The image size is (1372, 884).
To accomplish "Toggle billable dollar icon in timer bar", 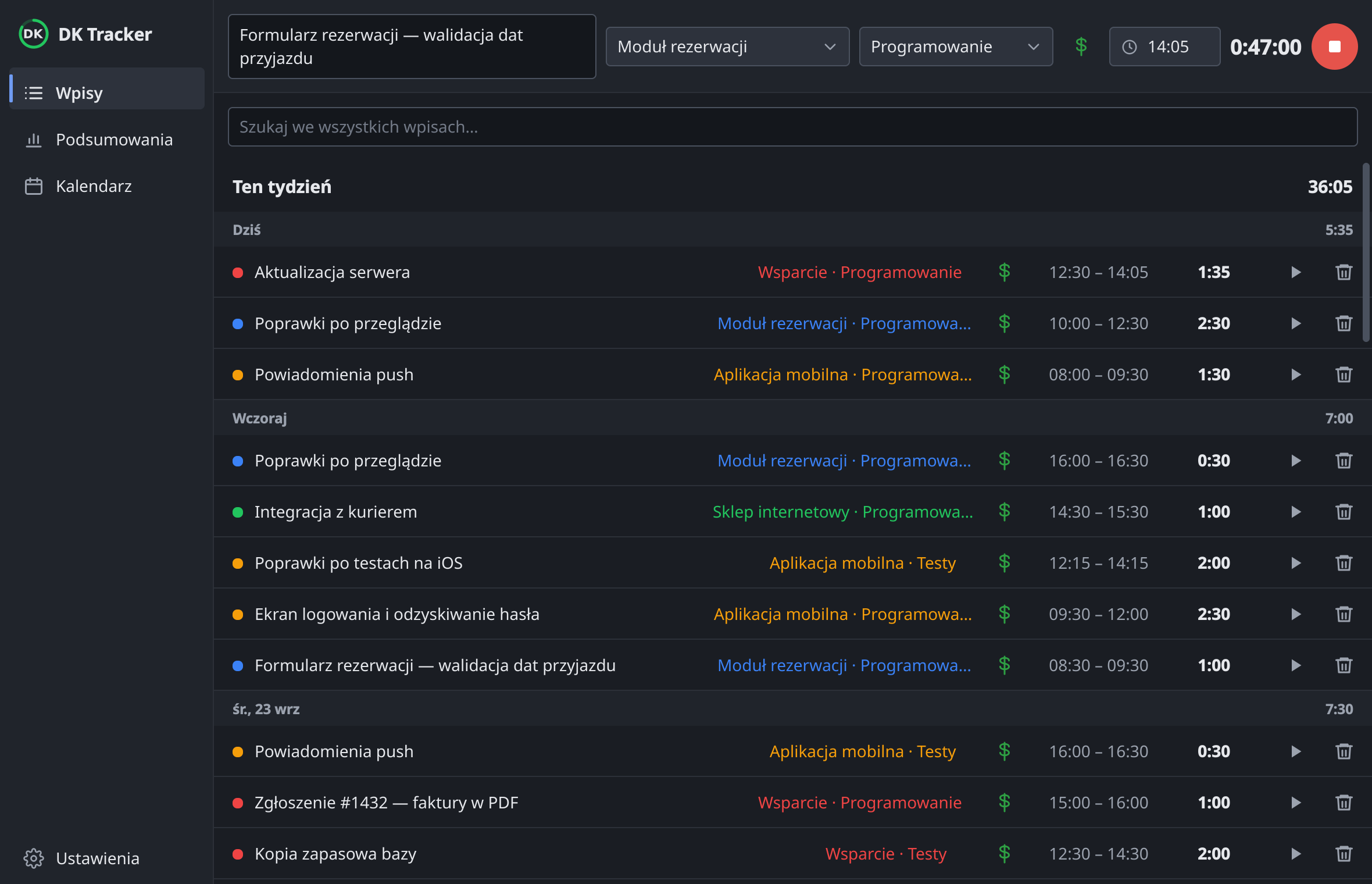I will [x=1081, y=47].
